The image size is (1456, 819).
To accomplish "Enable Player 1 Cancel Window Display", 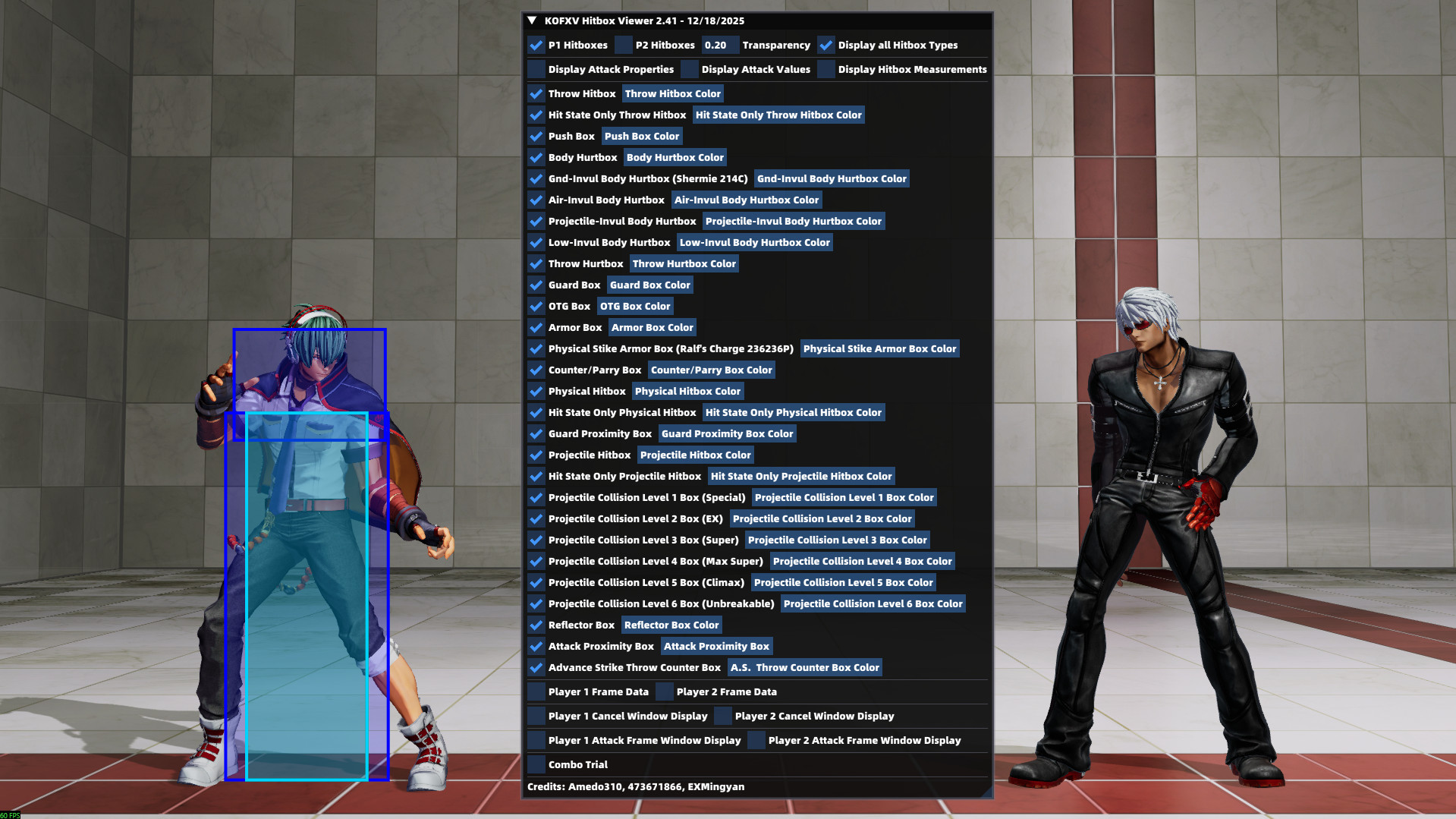I will (x=536, y=716).
